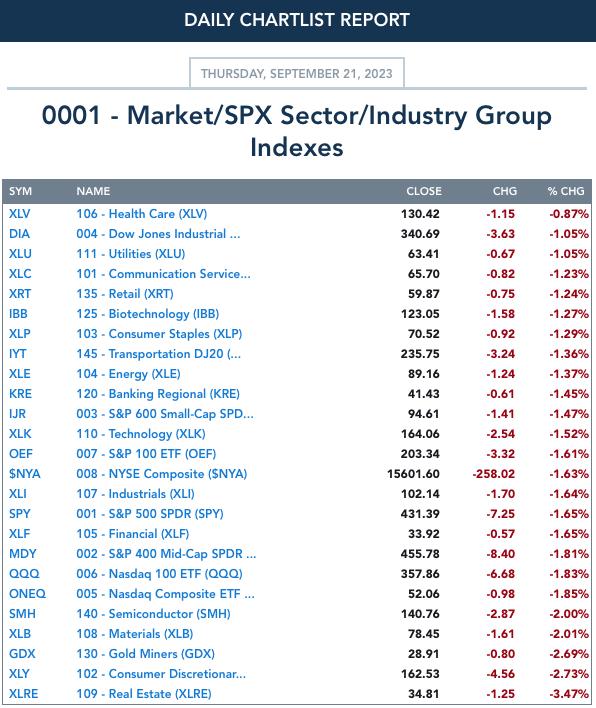The width and height of the screenshot is (596, 708).
Task: Open 140 - Semiconductor (SMH) chart
Action: pyautogui.click(x=153, y=614)
